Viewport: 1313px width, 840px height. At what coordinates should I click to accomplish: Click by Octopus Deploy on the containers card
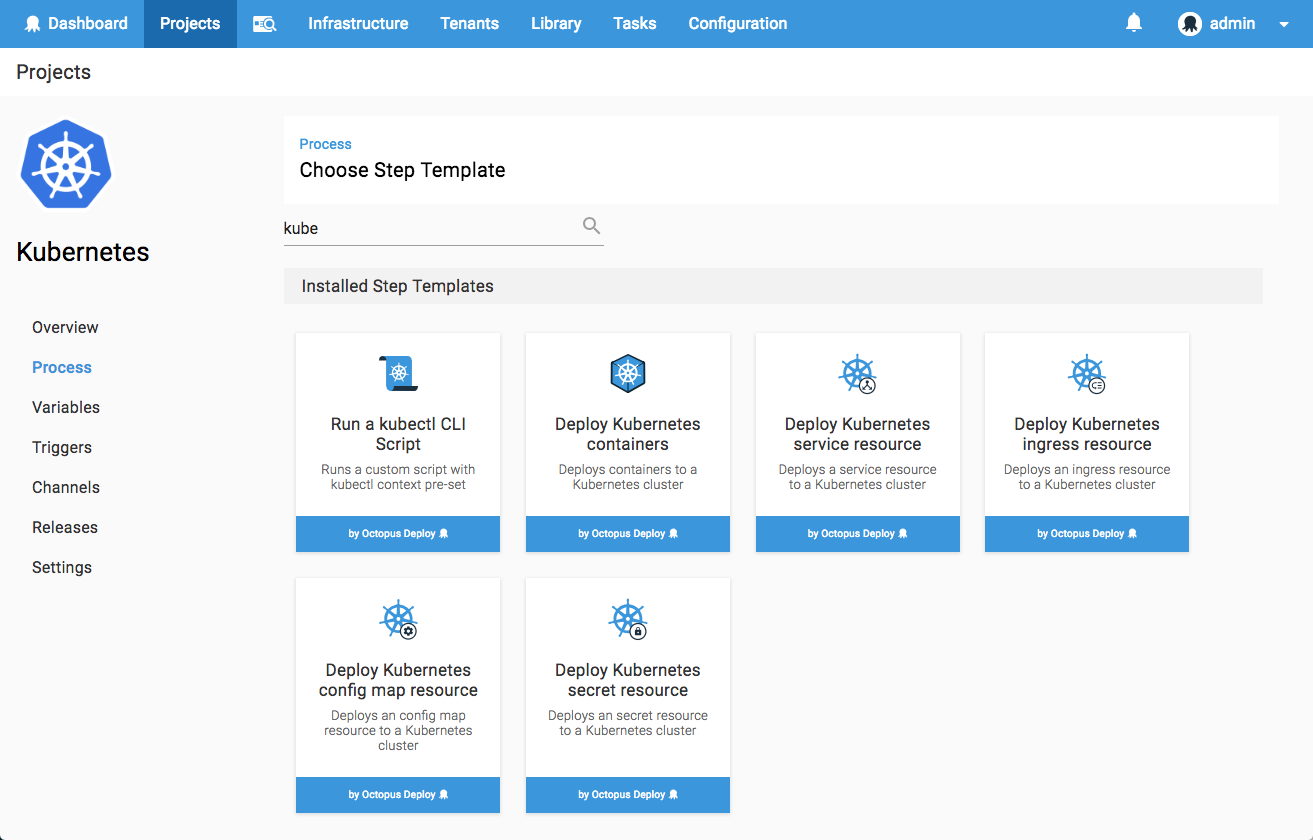(x=627, y=533)
